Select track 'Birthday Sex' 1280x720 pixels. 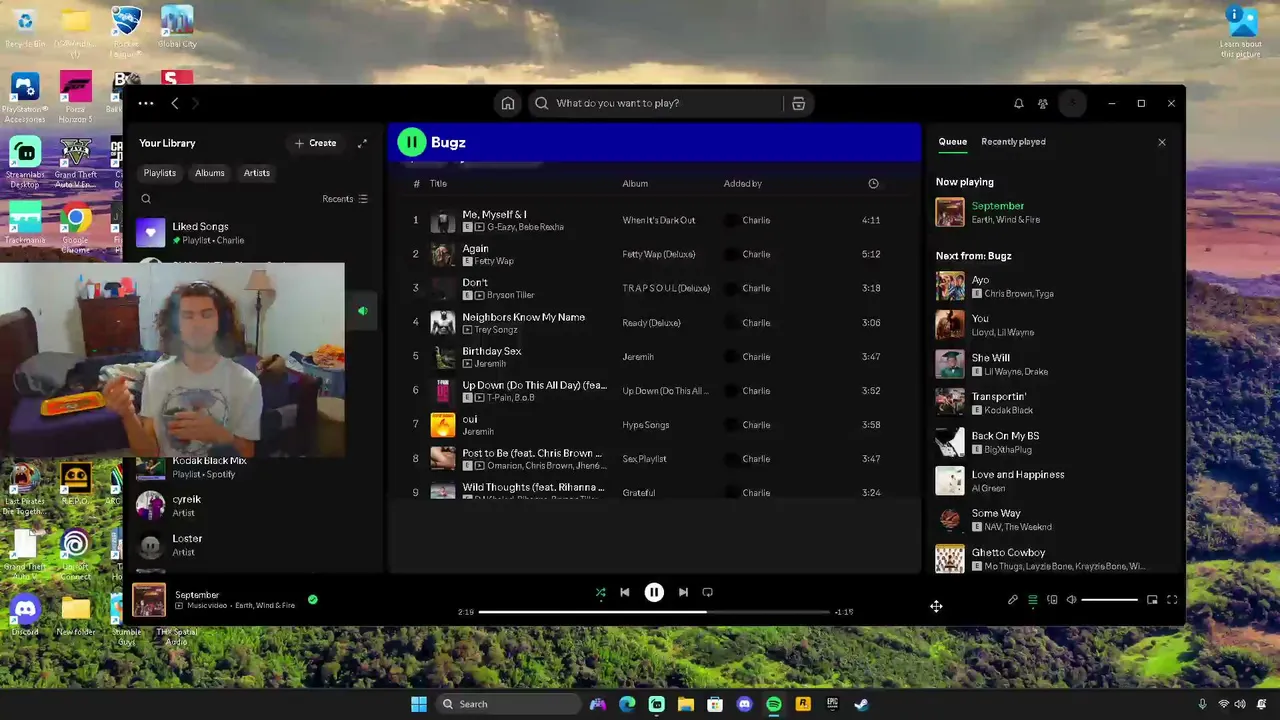click(654, 356)
